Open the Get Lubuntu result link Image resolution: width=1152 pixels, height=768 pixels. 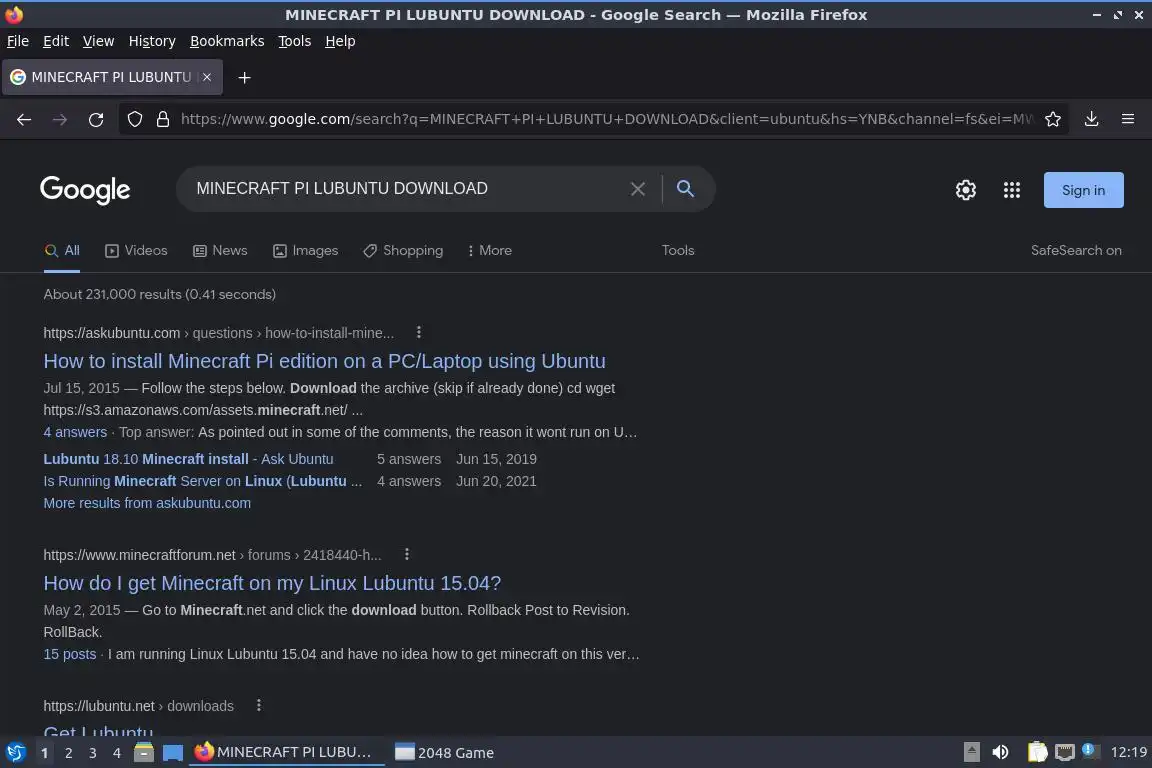[x=98, y=730]
